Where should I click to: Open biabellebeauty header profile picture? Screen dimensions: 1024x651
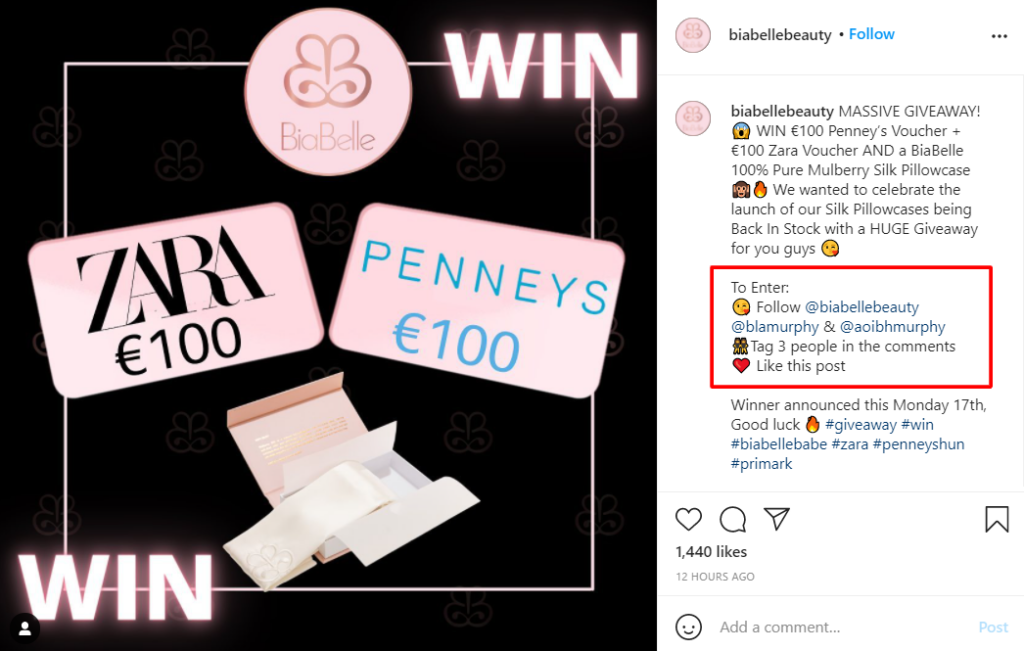693,35
